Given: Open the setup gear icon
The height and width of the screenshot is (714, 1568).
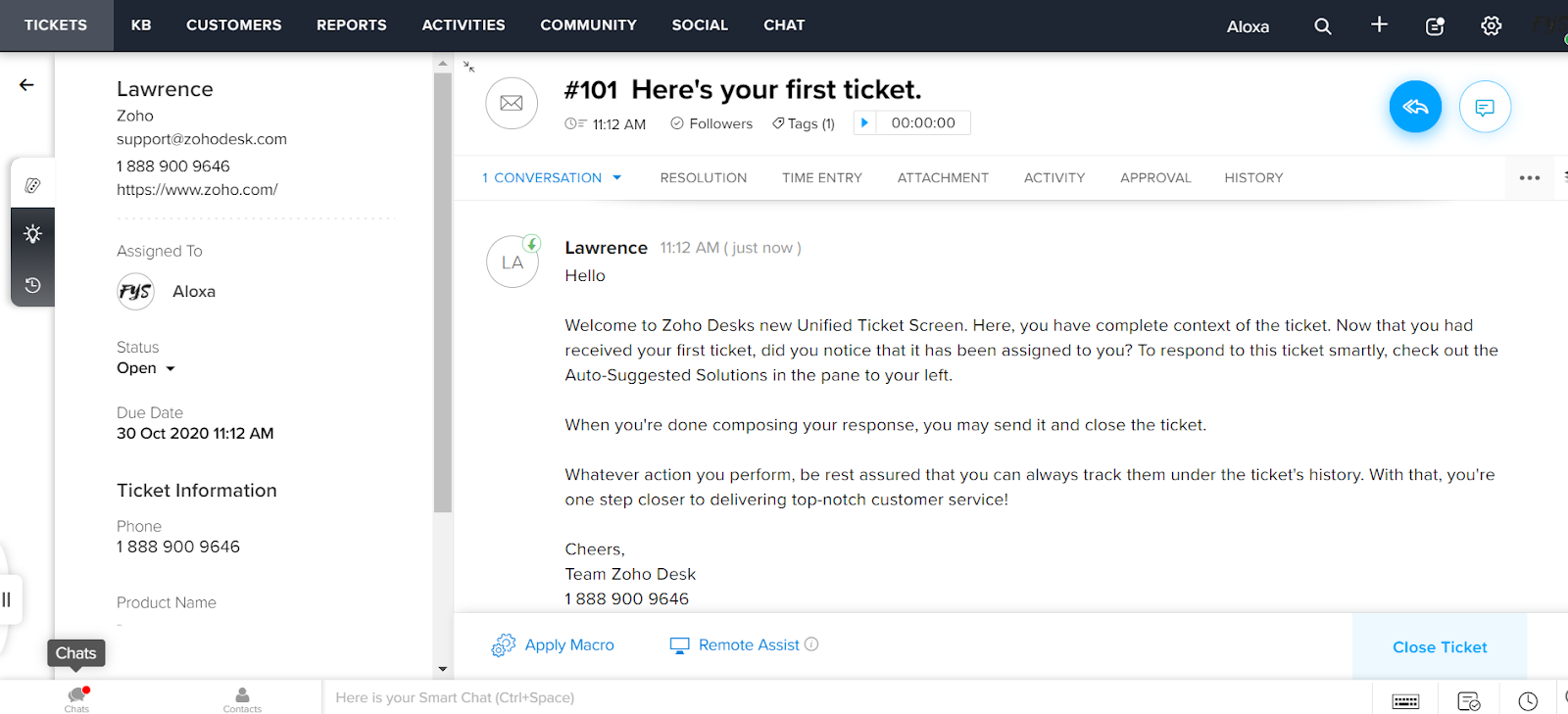Looking at the screenshot, I should [x=1491, y=26].
